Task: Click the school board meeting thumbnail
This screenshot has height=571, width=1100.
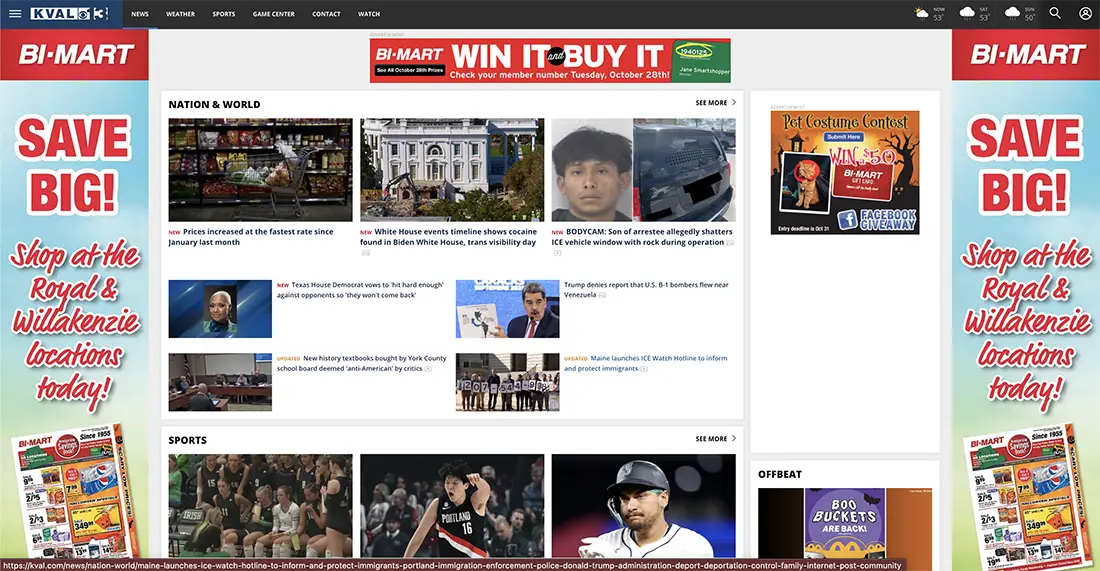Action: point(220,382)
